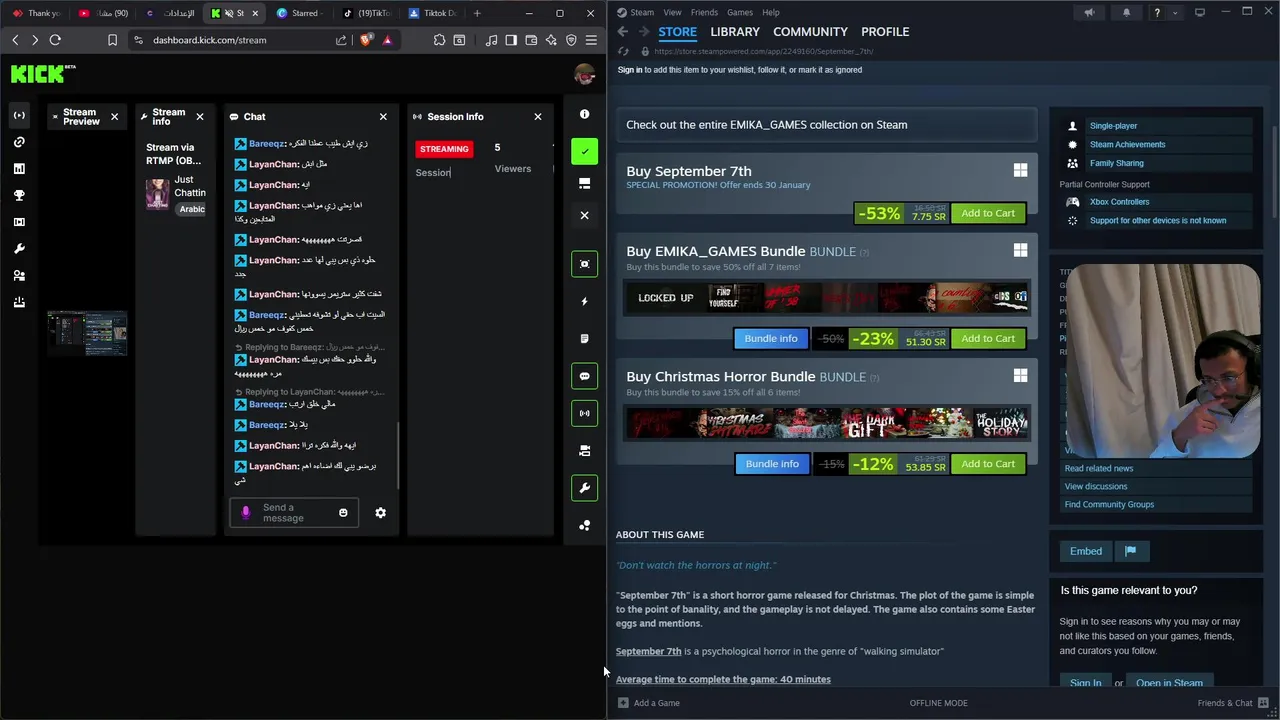The image size is (1280, 720).
Task: Close the Stream Preview panel
Action: point(114,117)
